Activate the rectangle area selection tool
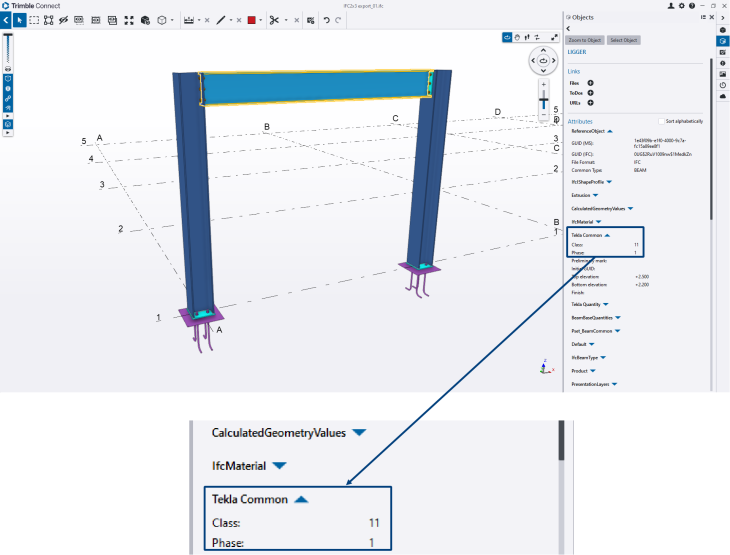730x555 pixels. pyautogui.click(x=34, y=20)
